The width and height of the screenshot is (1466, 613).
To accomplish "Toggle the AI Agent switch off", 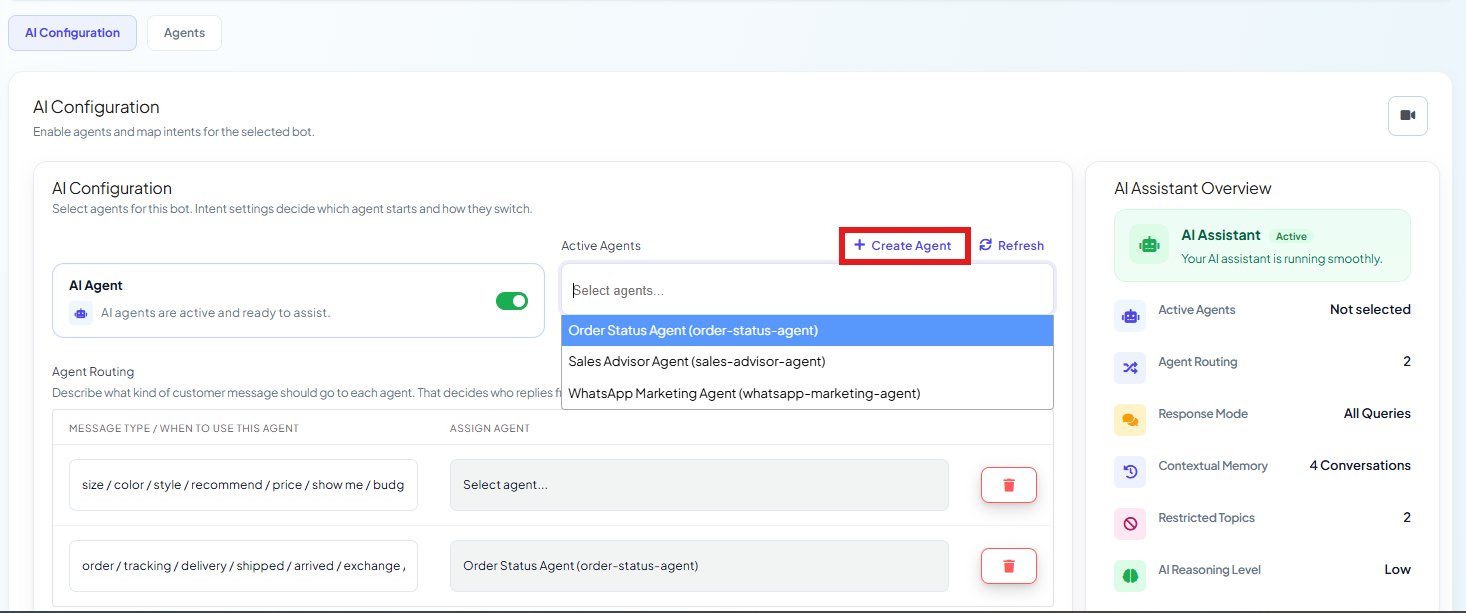I will pos(512,301).
